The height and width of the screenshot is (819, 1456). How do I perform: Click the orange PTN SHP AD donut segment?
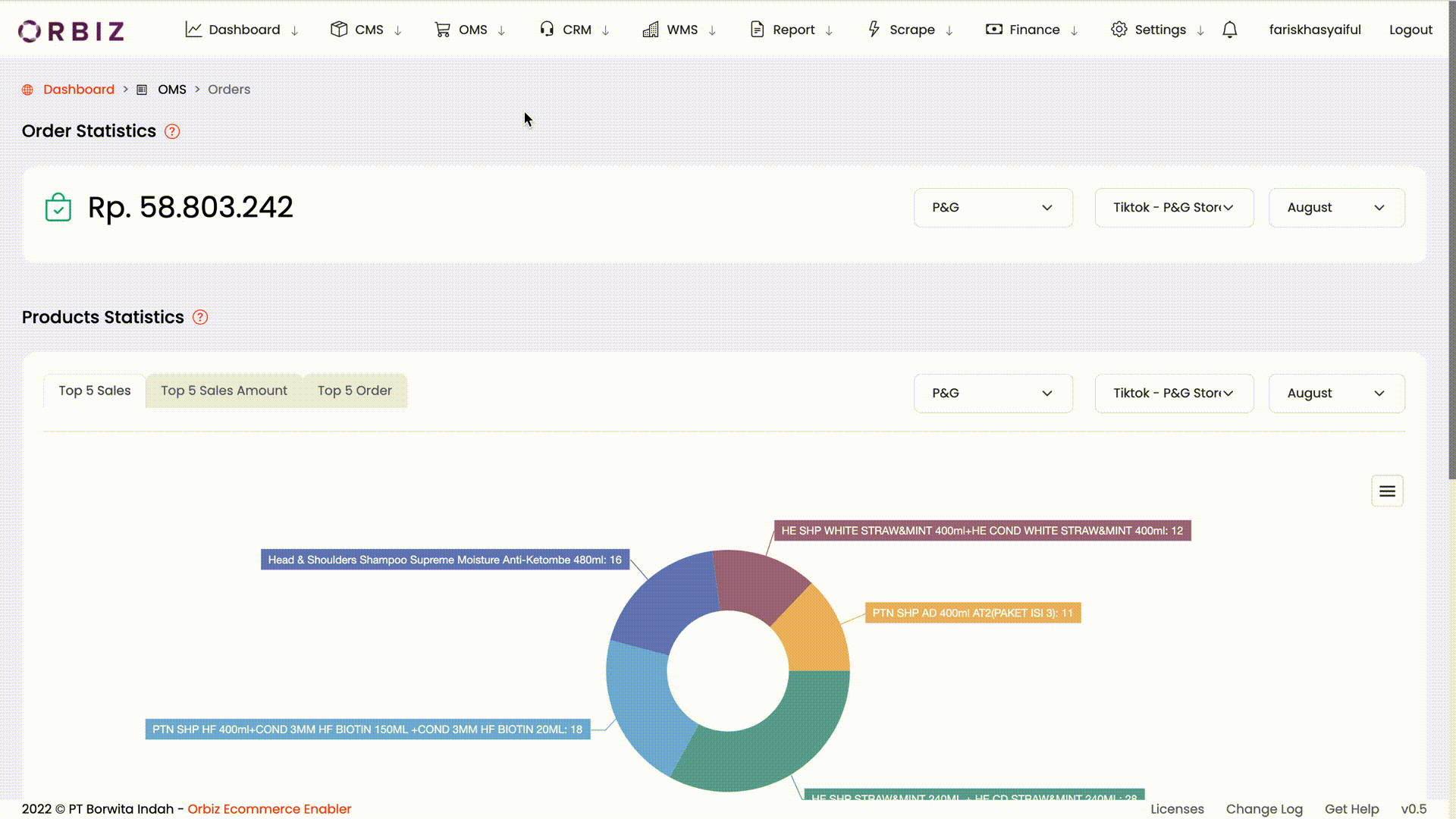(x=815, y=633)
